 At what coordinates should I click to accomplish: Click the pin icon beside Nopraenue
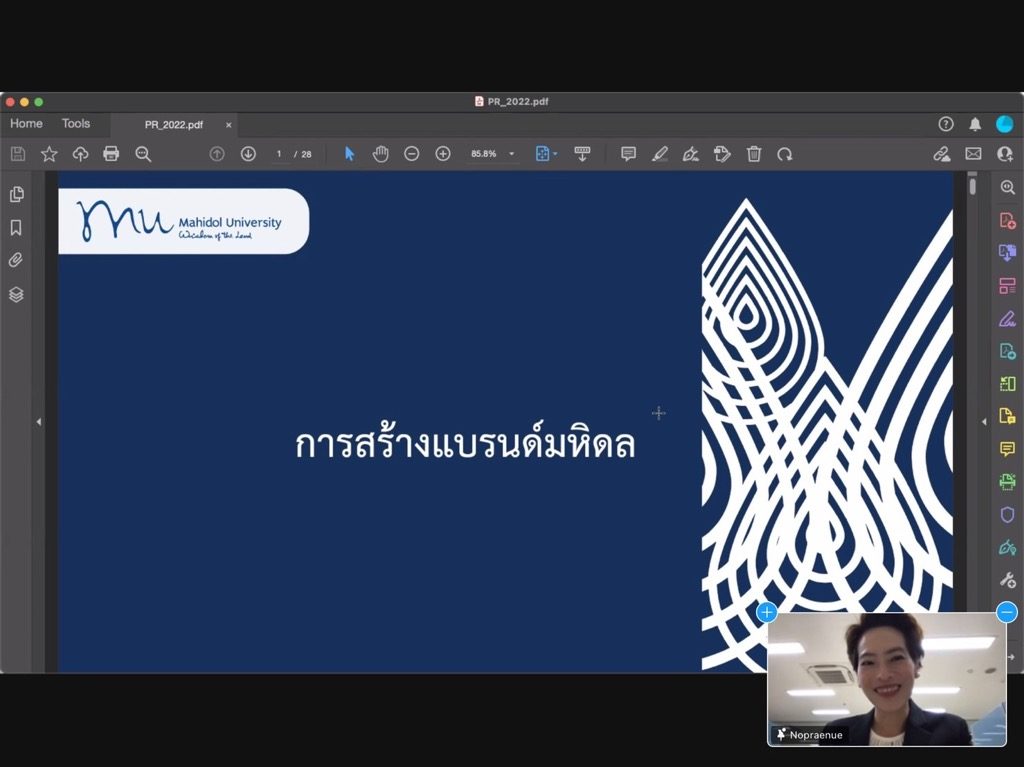click(780, 734)
